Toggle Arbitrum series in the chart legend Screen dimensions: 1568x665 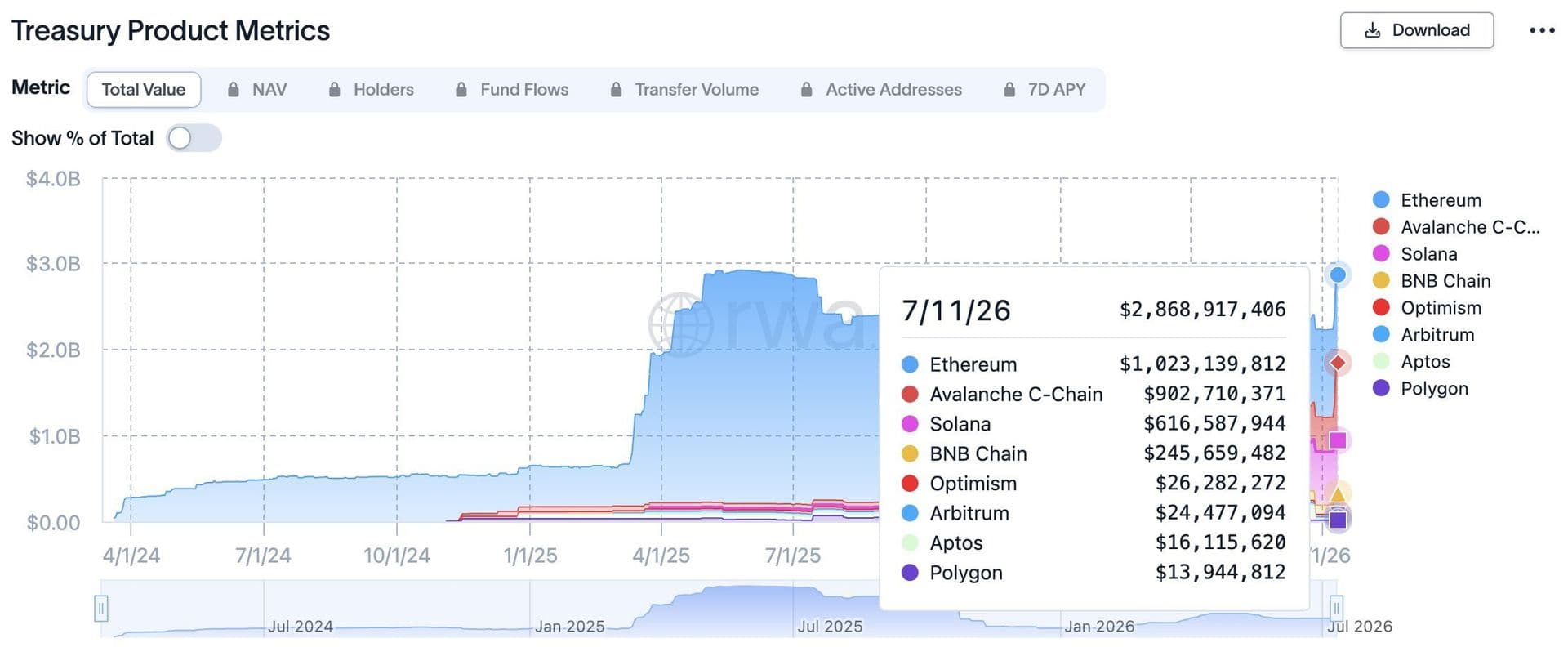tap(1423, 335)
